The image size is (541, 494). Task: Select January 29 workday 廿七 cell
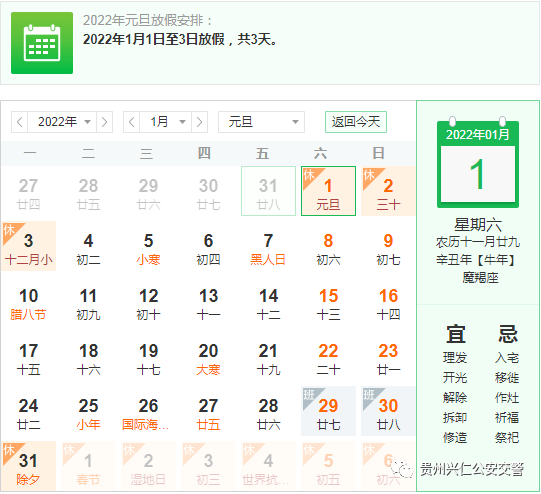(328, 411)
